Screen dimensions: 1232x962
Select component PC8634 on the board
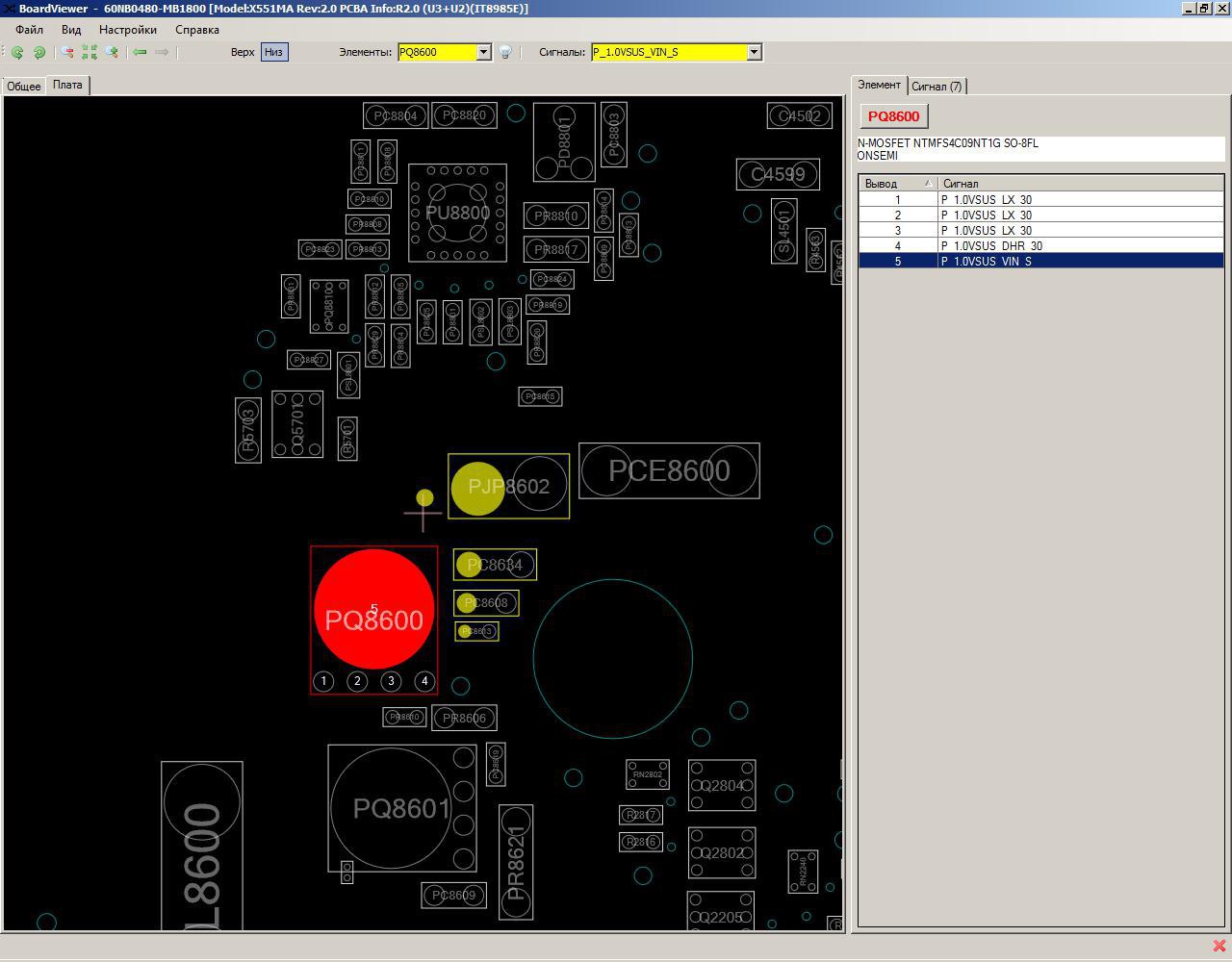click(x=495, y=565)
